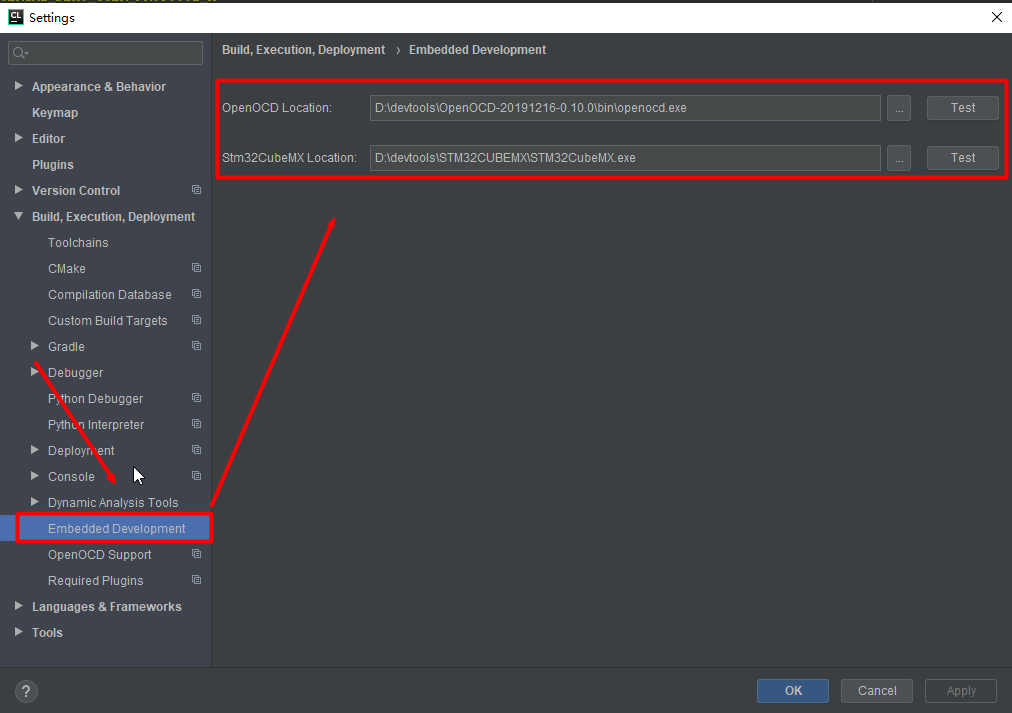Open the Plugins settings page

tap(53, 165)
